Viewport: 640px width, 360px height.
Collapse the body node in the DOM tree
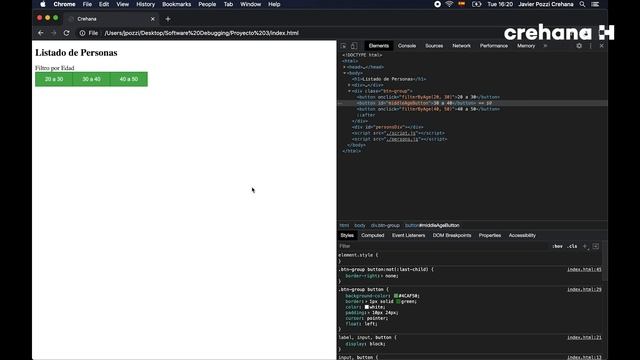pos(344,73)
